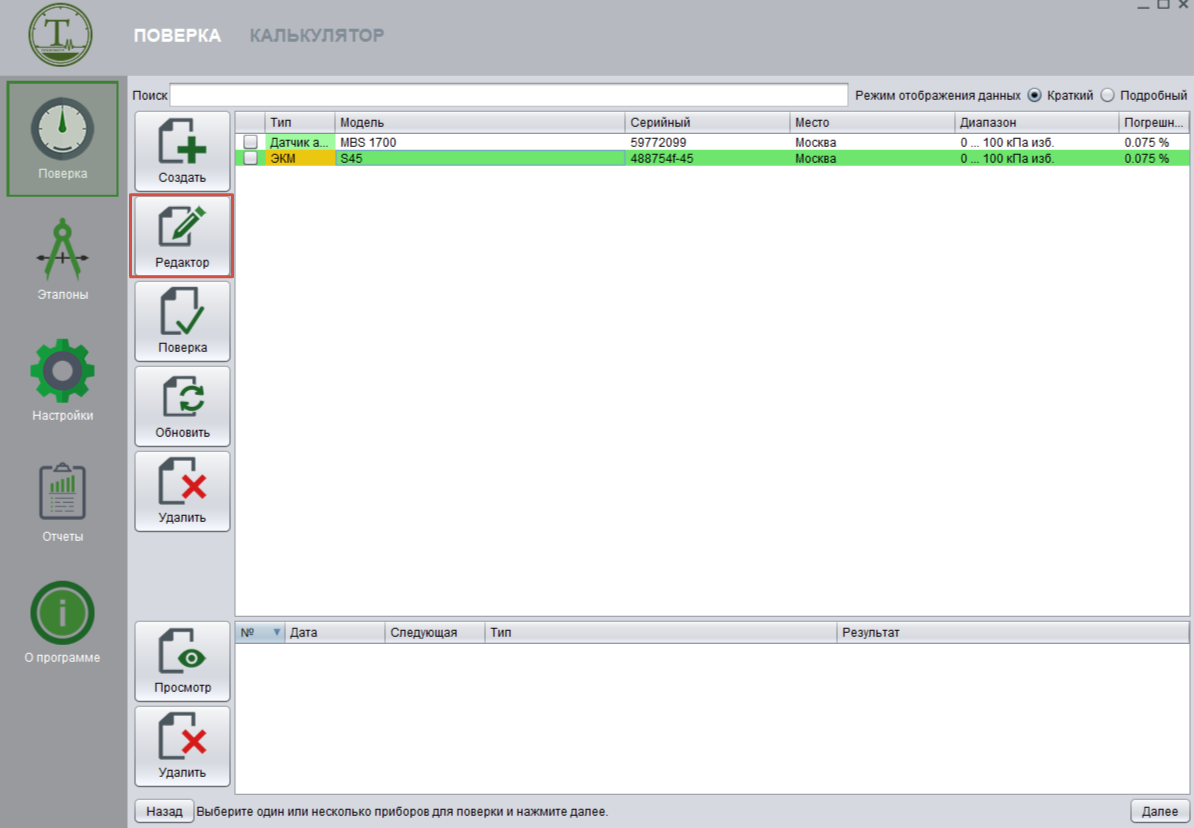
Task: Select the Краткий display mode radio button
Action: click(1034, 96)
